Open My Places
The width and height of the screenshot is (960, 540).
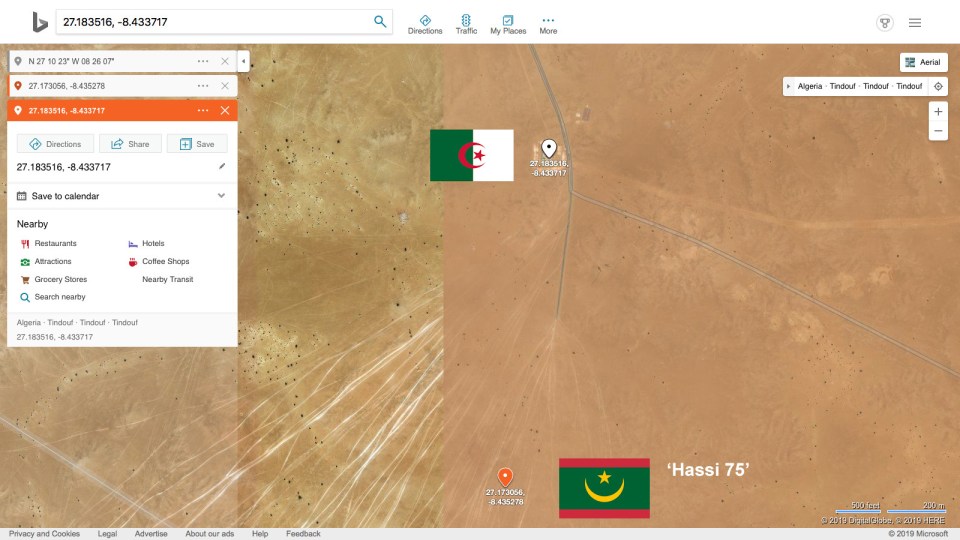508,24
